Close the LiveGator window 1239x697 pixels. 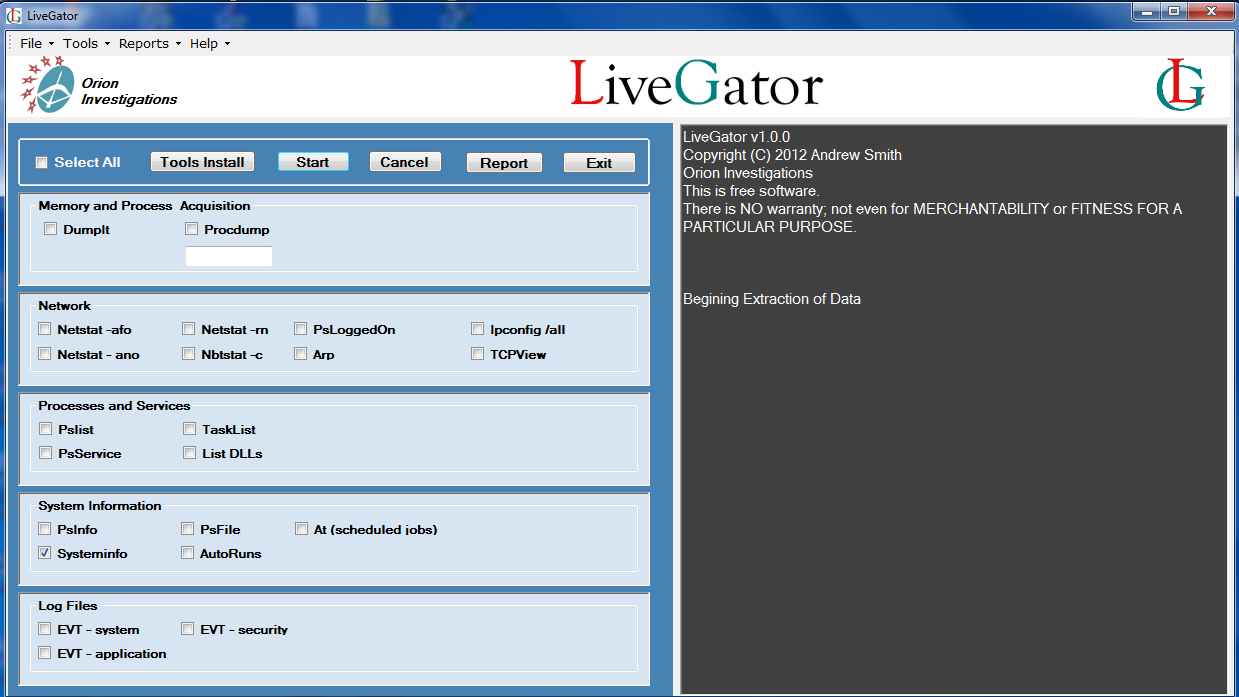click(1210, 12)
